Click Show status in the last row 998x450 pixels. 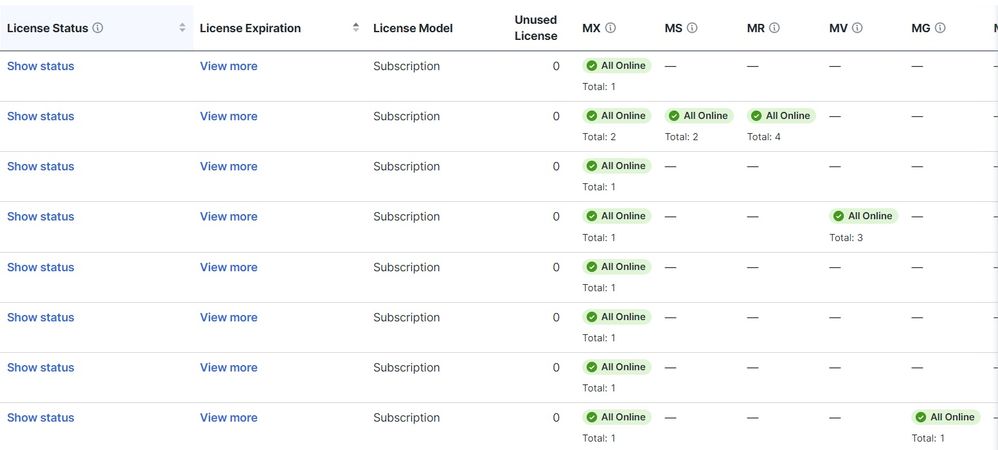click(x=41, y=418)
